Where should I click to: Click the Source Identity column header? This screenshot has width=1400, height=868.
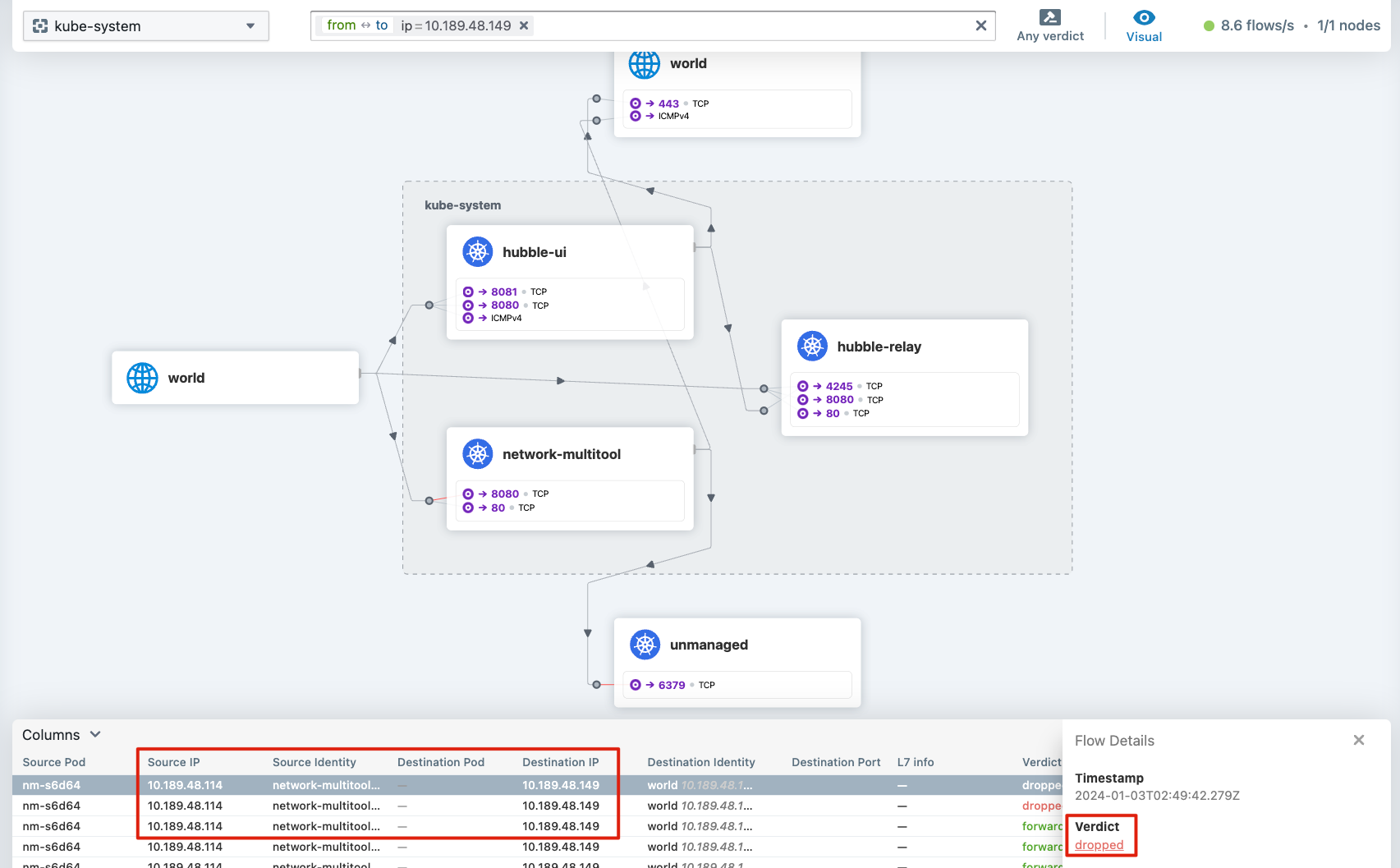(x=314, y=762)
